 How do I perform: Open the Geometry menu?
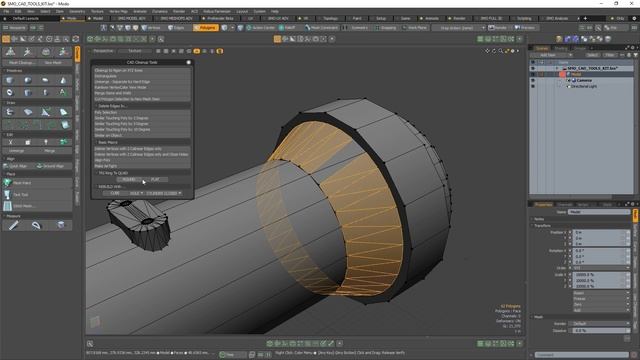click(77, 11)
